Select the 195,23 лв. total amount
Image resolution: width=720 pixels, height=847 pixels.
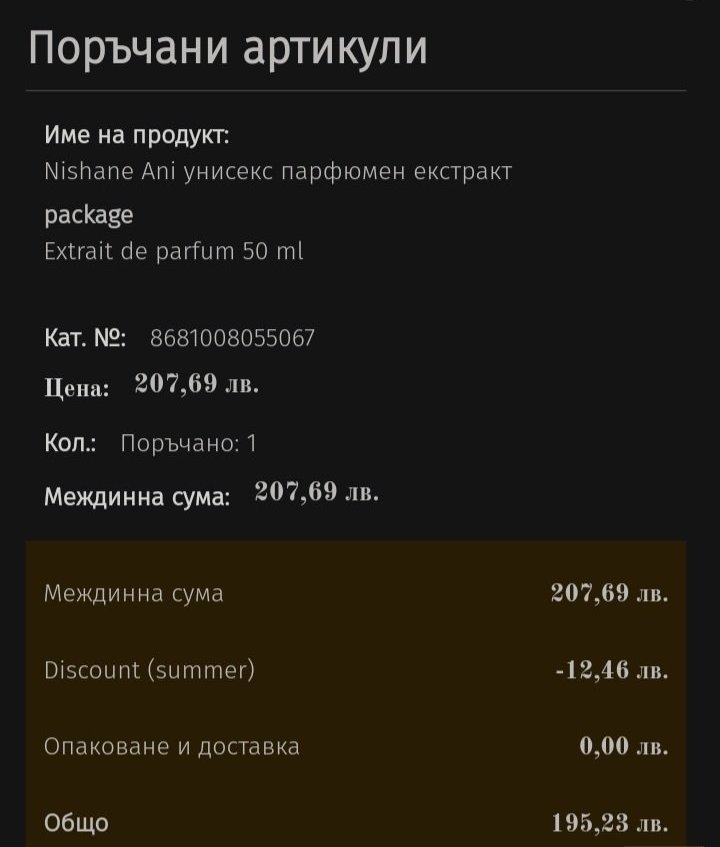pyautogui.click(x=610, y=823)
